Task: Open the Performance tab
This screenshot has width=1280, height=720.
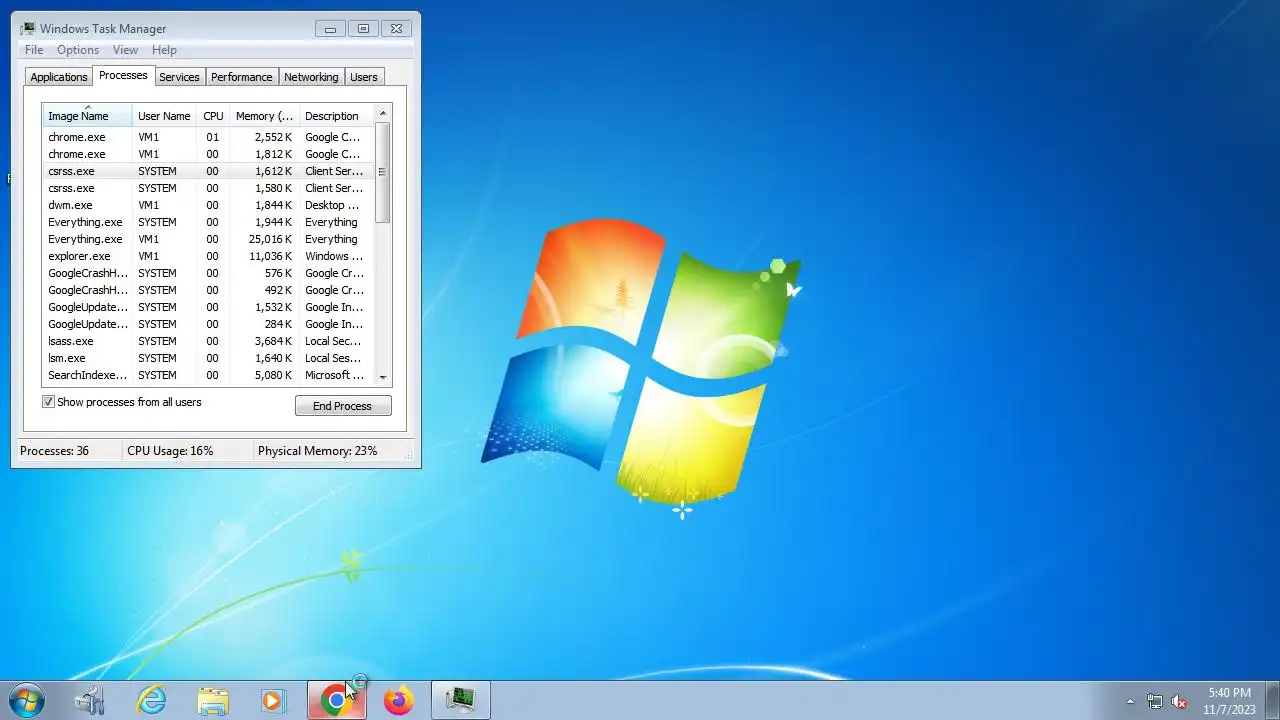Action: point(241,77)
